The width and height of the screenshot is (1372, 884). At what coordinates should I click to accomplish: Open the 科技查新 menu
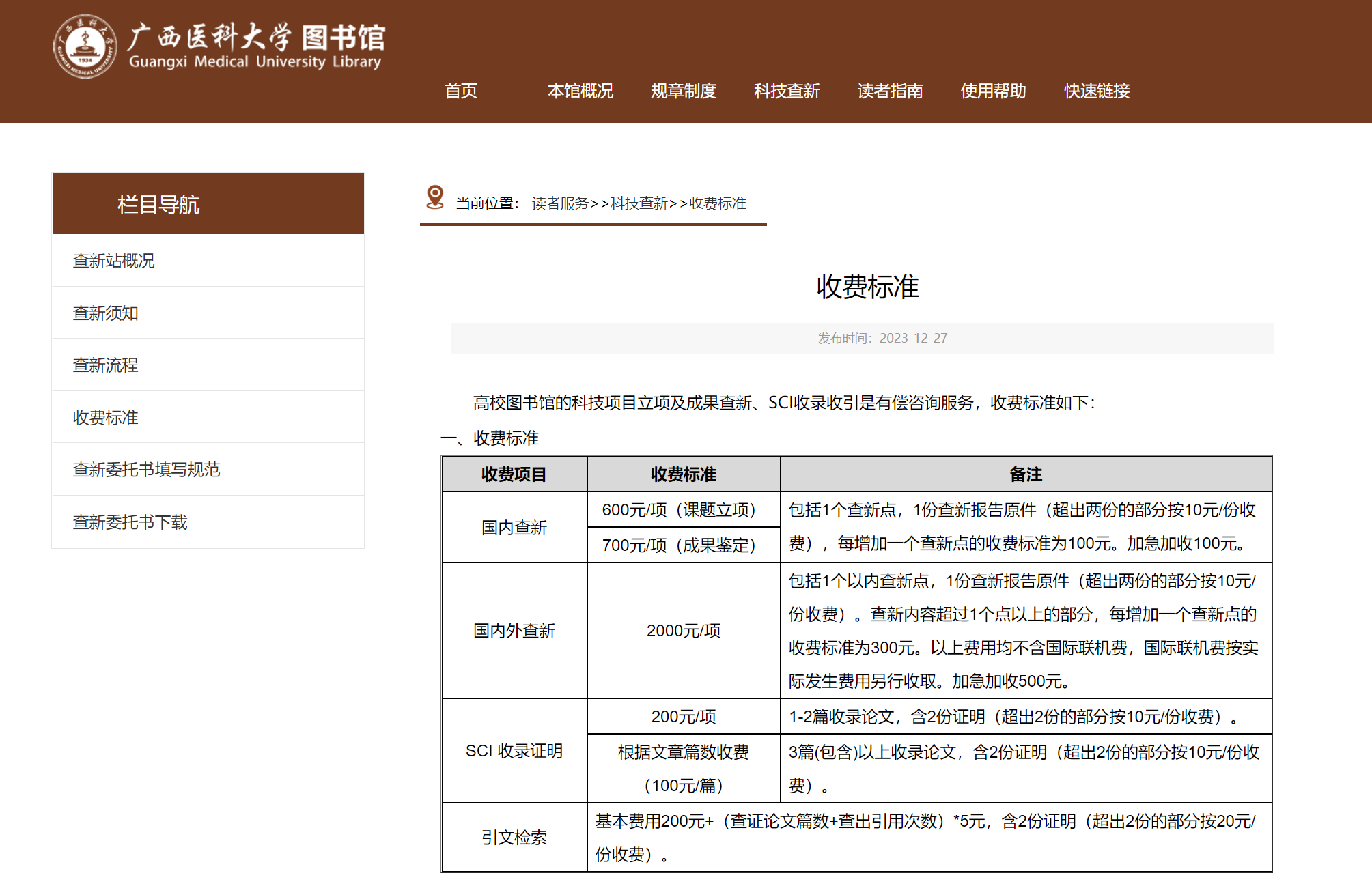(x=787, y=91)
